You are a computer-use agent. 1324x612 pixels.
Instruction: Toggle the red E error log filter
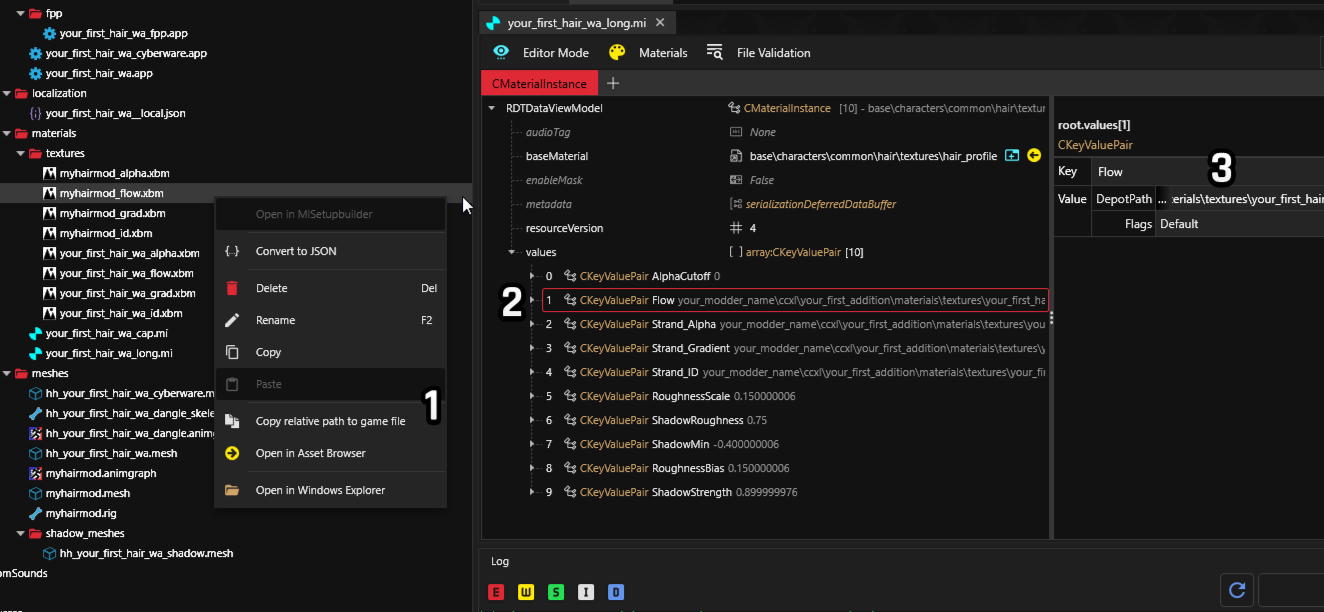click(496, 592)
